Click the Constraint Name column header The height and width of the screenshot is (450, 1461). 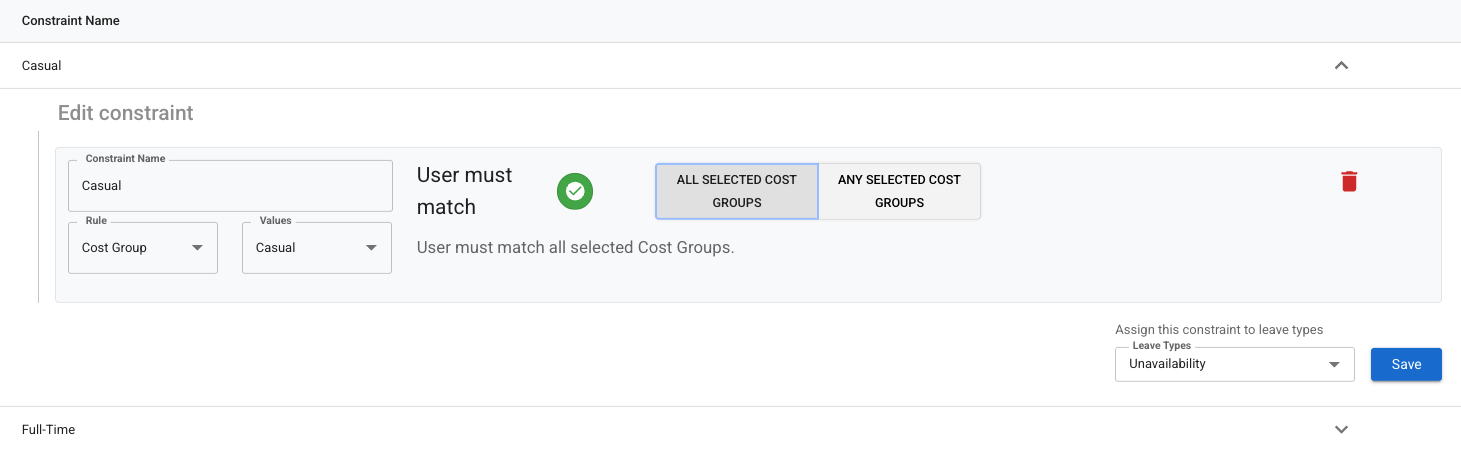point(71,20)
